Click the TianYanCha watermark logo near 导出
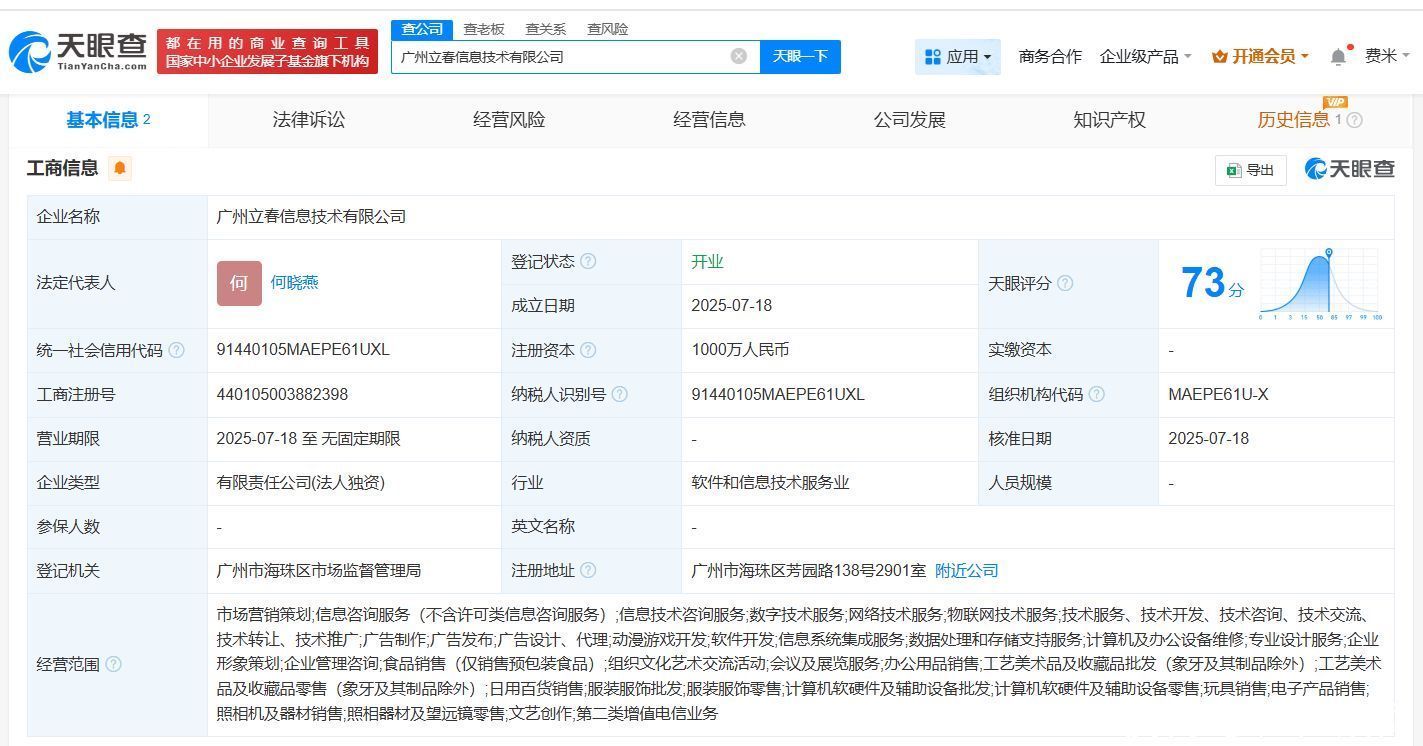The width and height of the screenshot is (1423, 746). point(1349,169)
